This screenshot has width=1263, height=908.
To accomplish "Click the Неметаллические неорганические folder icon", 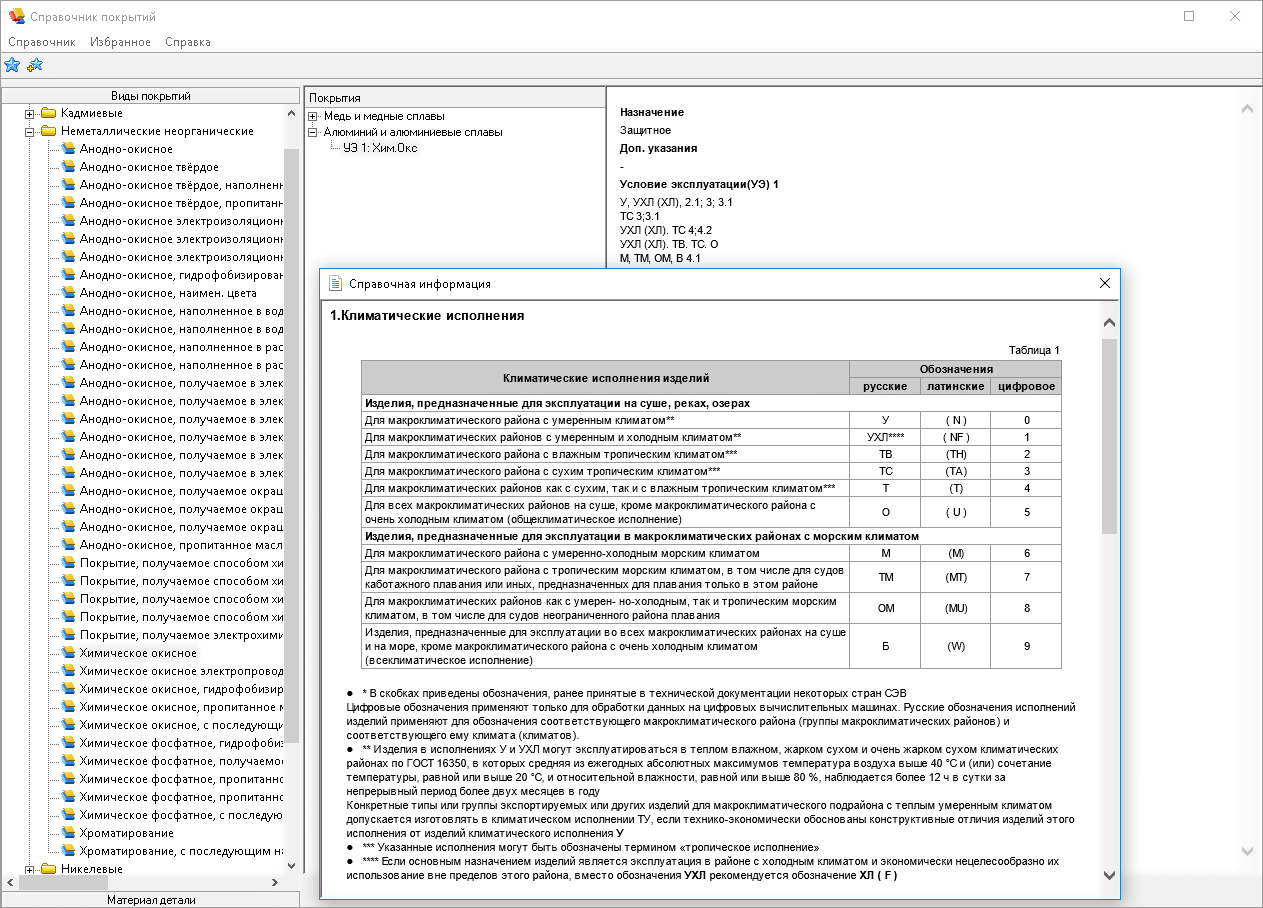I will (x=48, y=131).
